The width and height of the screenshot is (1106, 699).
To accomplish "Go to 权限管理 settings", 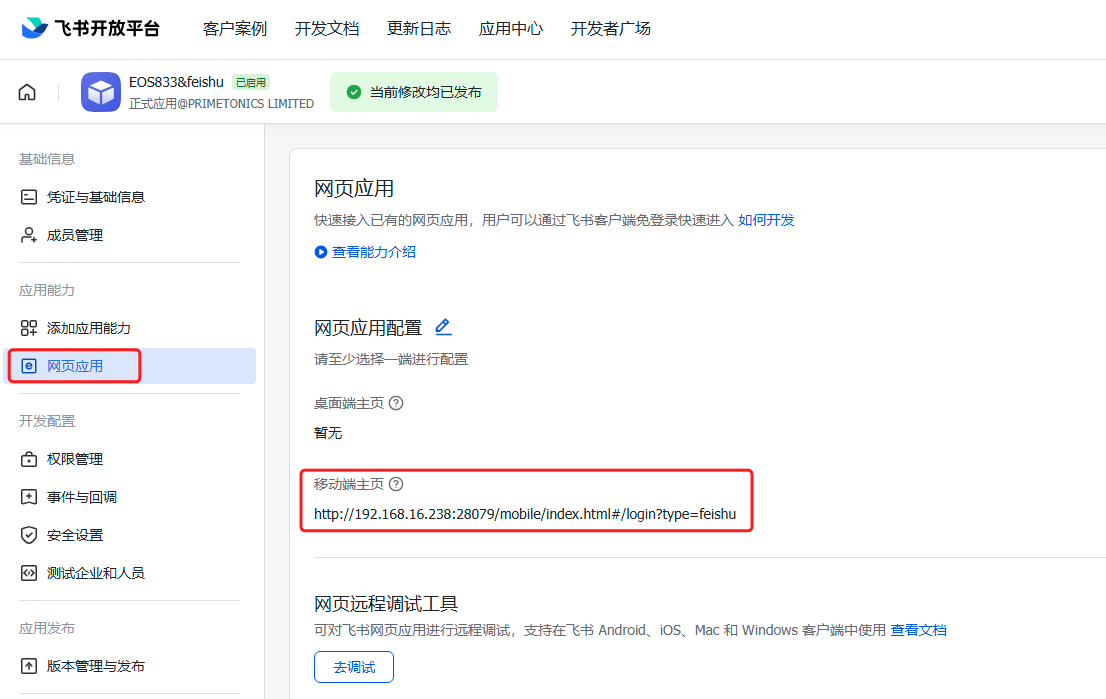I will [x=74, y=459].
